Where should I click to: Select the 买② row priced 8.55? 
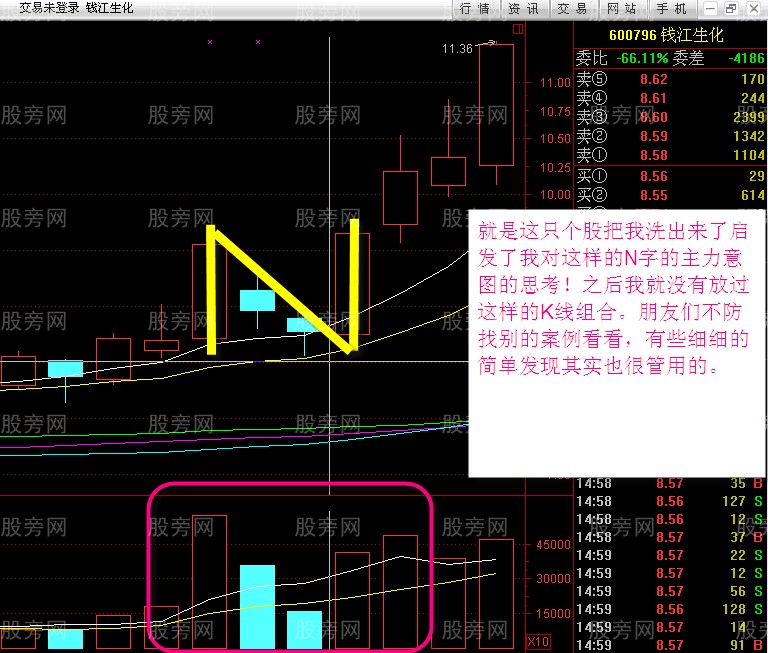(670, 195)
